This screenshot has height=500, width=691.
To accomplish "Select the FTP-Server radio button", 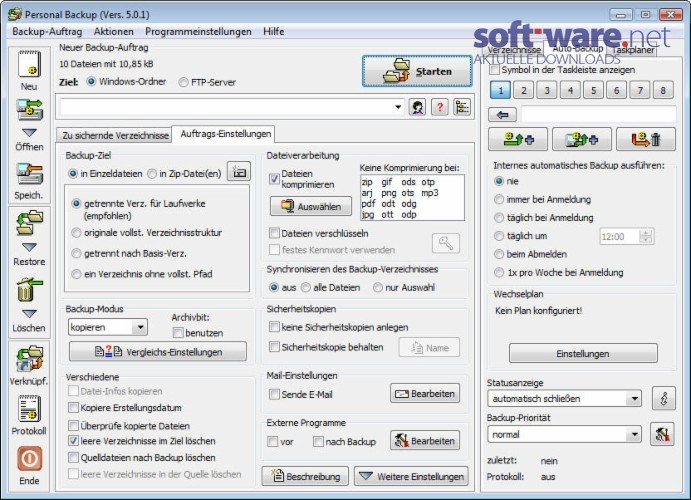I will click(183, 82).
